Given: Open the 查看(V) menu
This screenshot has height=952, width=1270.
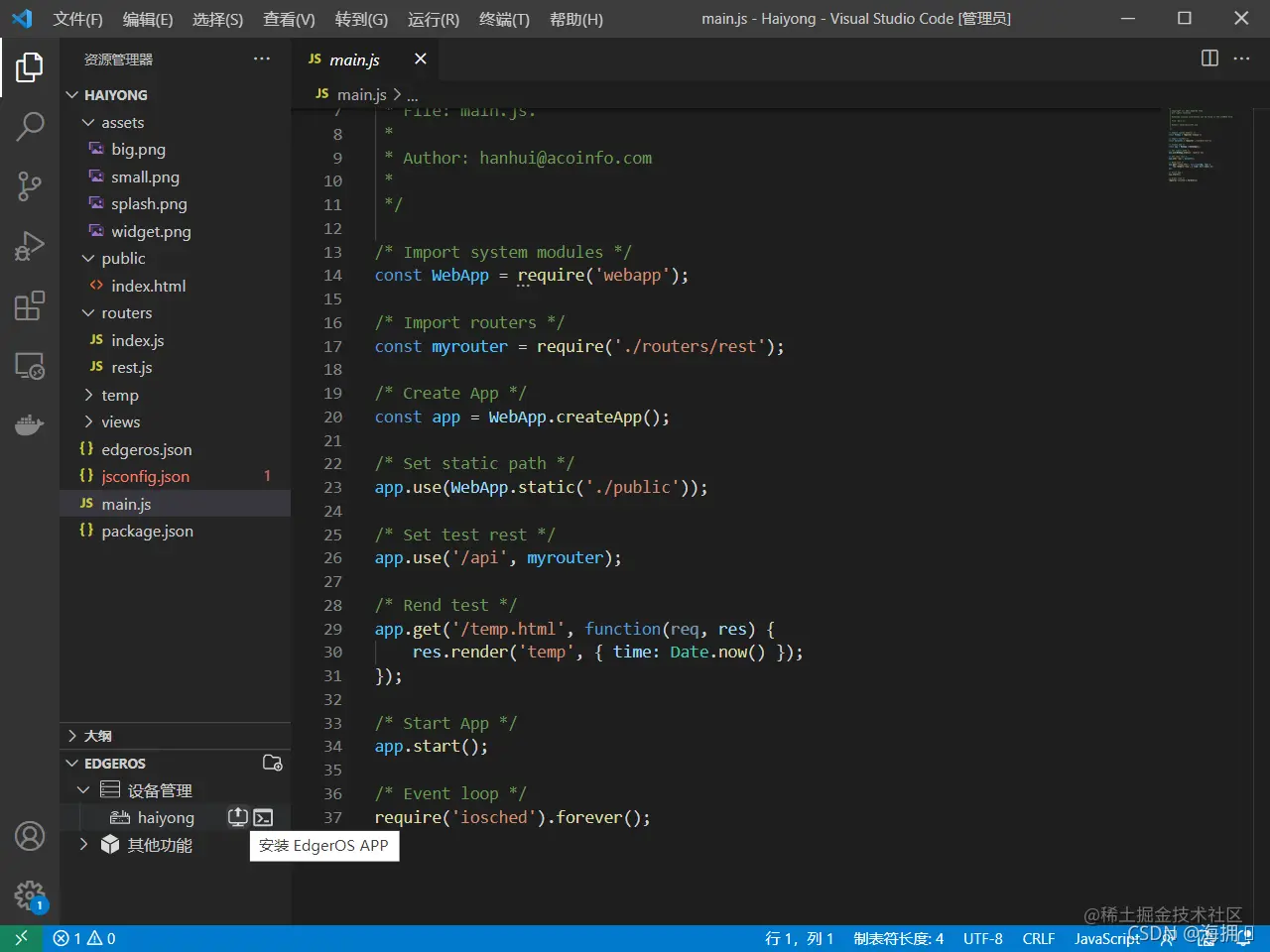Looking at the screenshot, I should pyautogui.click(x=289, y=19).
